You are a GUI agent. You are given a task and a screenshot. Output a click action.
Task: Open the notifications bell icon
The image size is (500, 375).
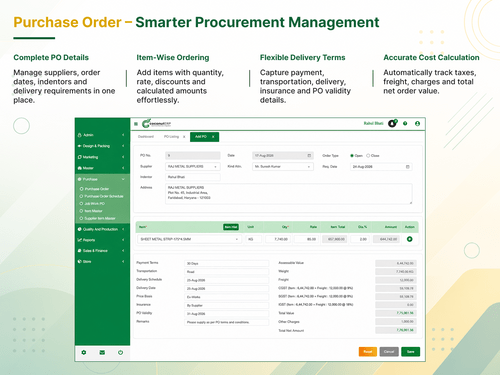click(392, 124)
